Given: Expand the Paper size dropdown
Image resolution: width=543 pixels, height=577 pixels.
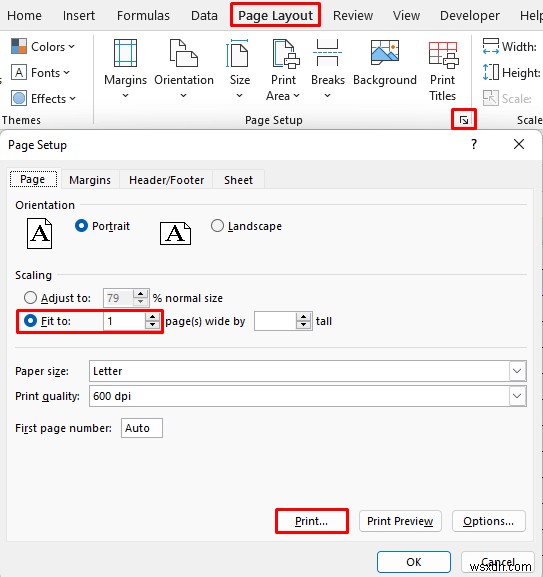Looking at the screenshot, I should [517, 371].
